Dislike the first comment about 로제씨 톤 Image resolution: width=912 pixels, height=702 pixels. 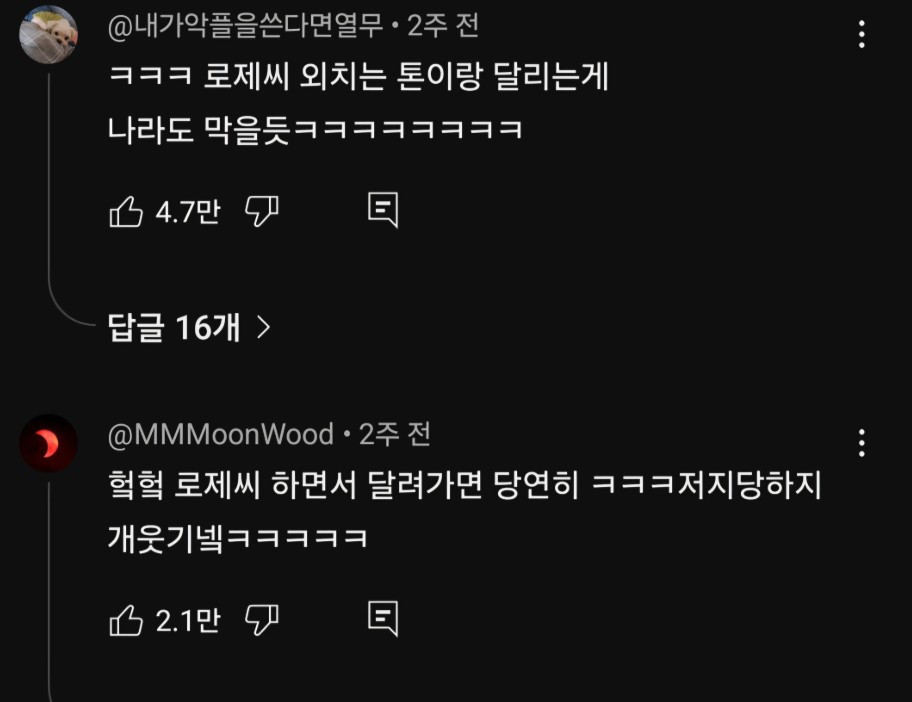point(262,211)
